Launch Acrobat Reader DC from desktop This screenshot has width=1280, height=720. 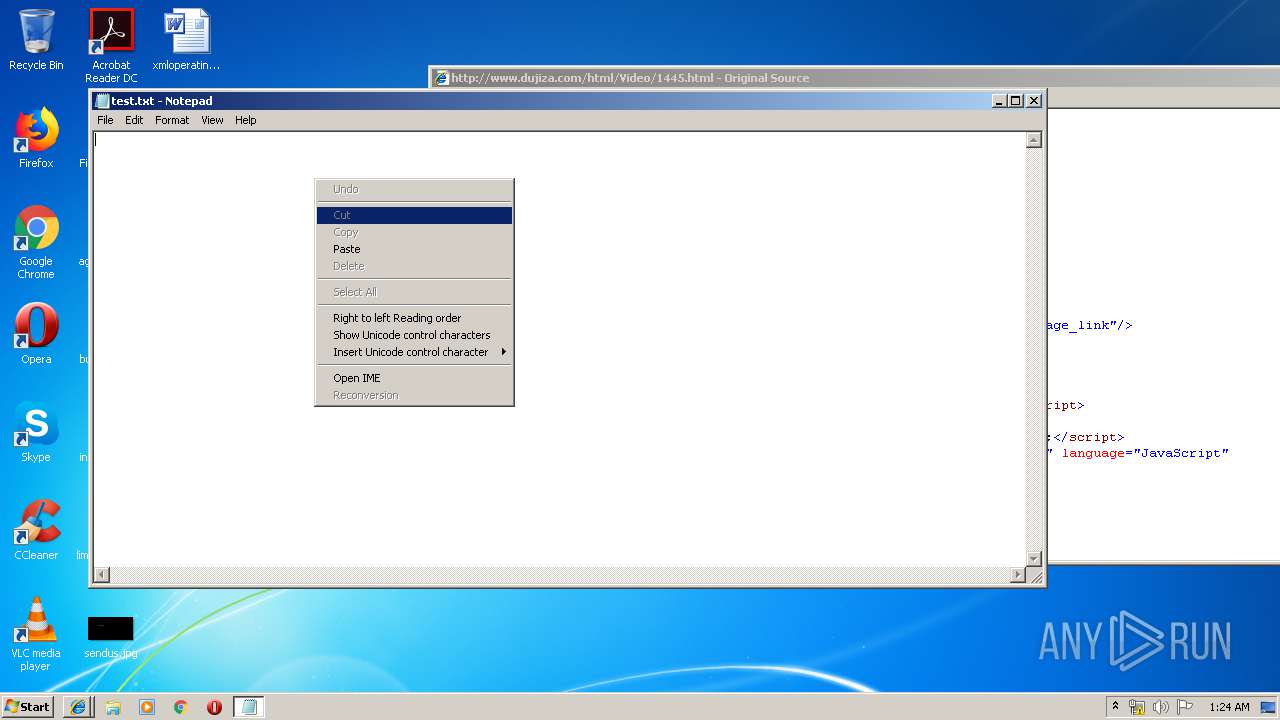click(x=111, y=45)
